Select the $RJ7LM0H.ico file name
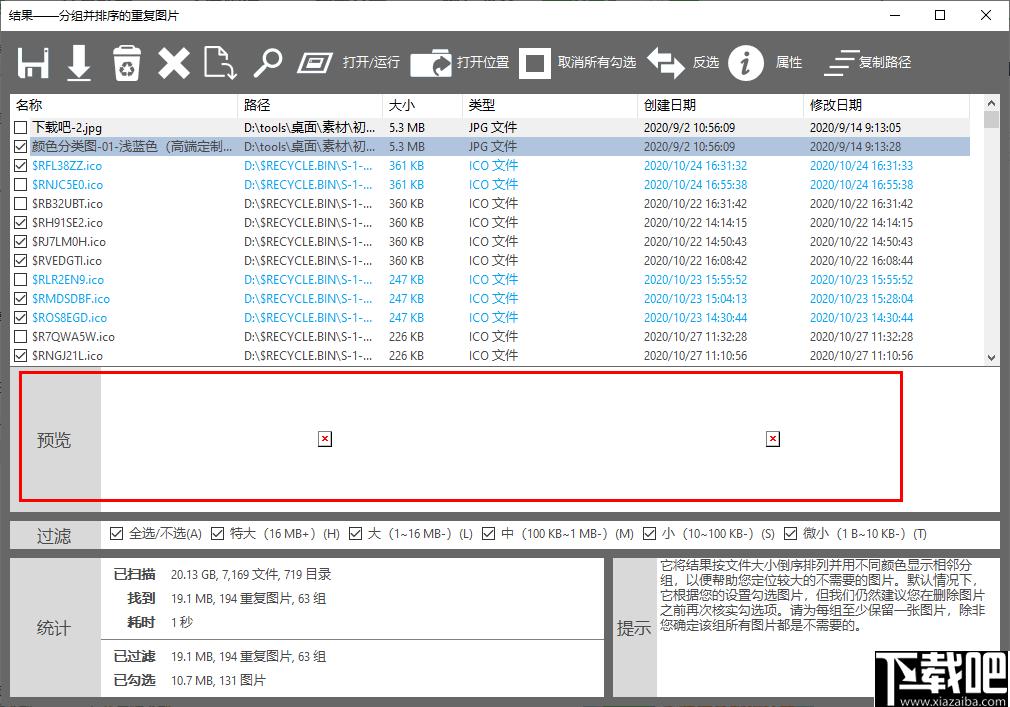 pos(69,241)
